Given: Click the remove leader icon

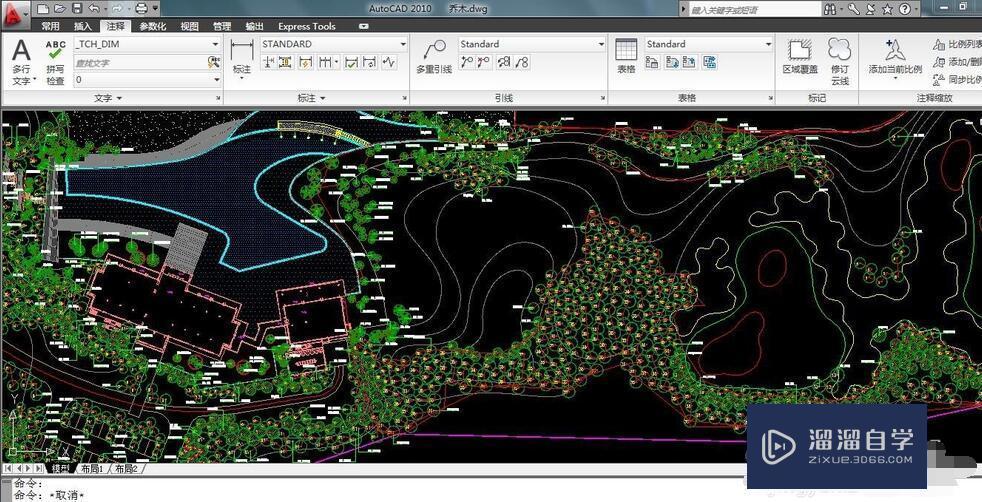Looking at the screenshot, I should pos(483,62).
